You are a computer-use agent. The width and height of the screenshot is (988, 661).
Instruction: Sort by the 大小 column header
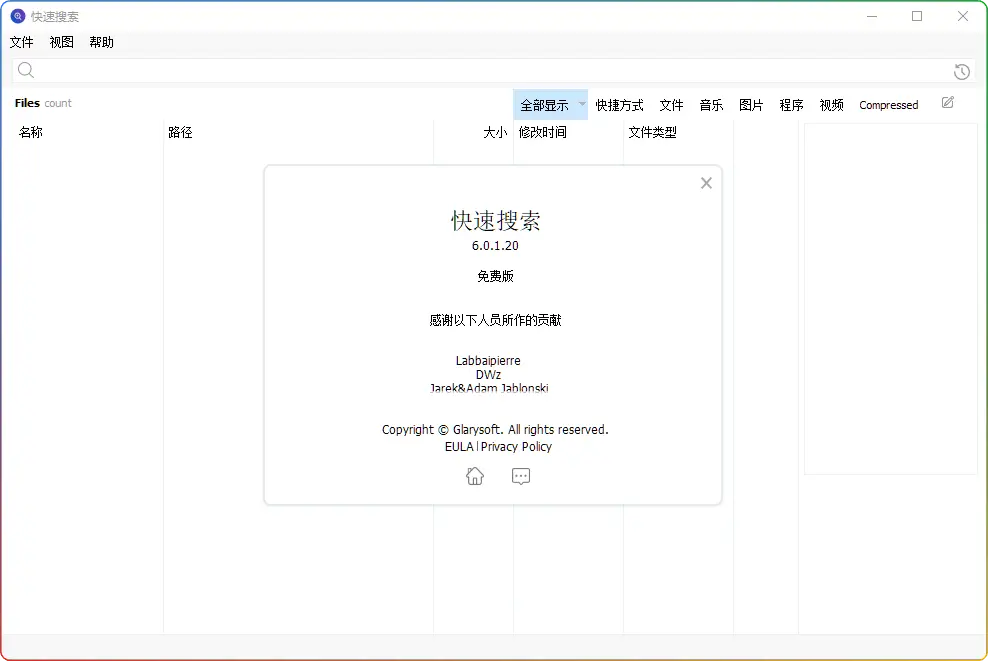tap(495, 132)
